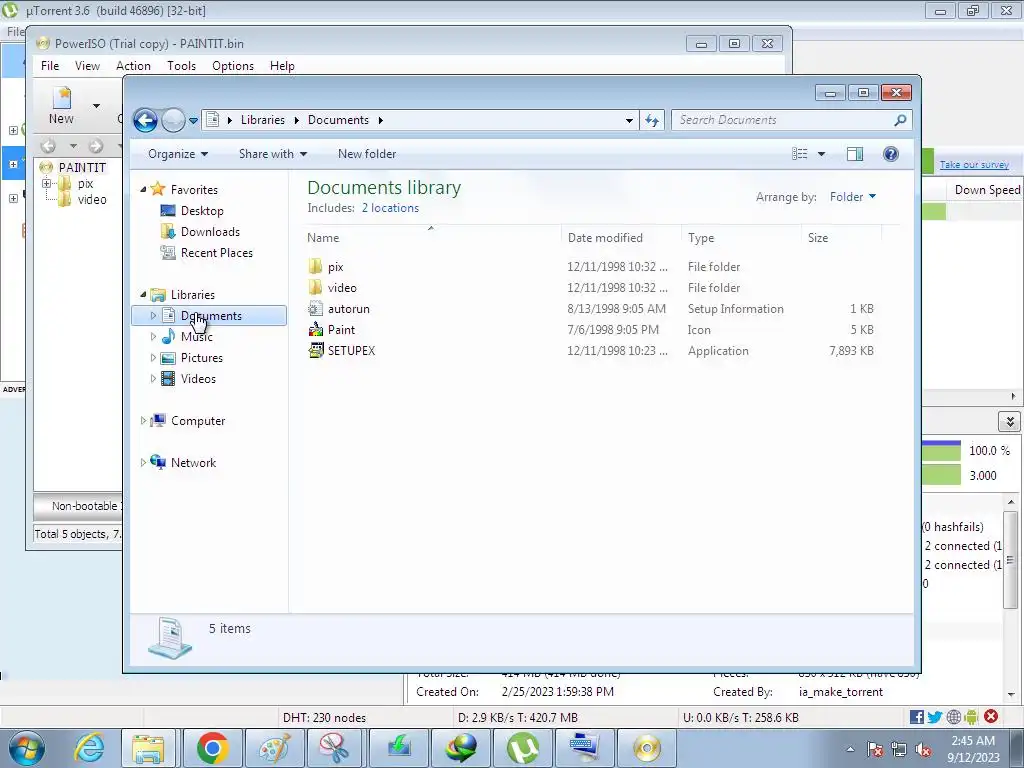
Task: Expand the Computer node
Action: tap(143, 421)
